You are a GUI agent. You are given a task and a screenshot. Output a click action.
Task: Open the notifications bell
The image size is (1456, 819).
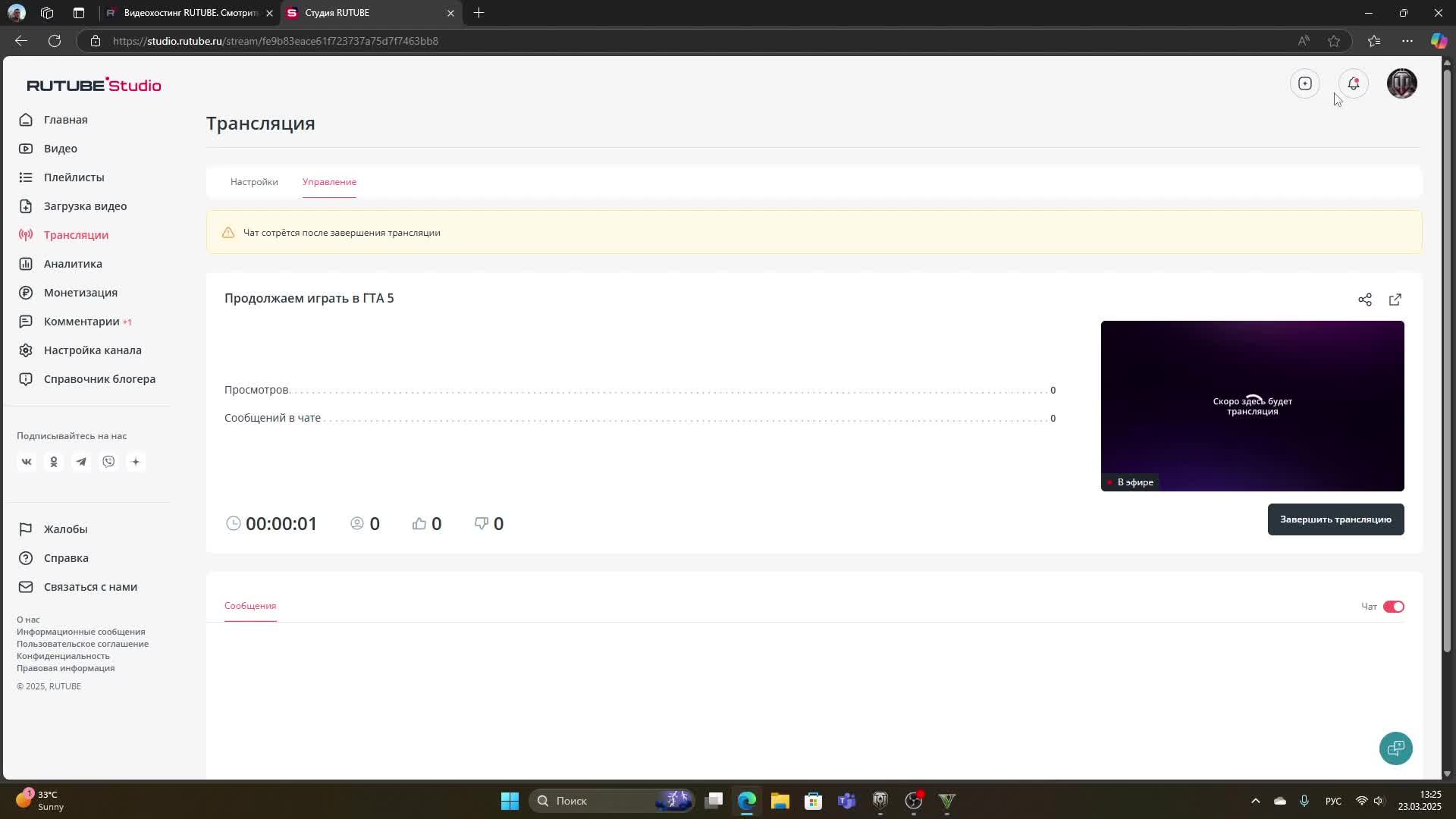click(x=1354, y=83)
